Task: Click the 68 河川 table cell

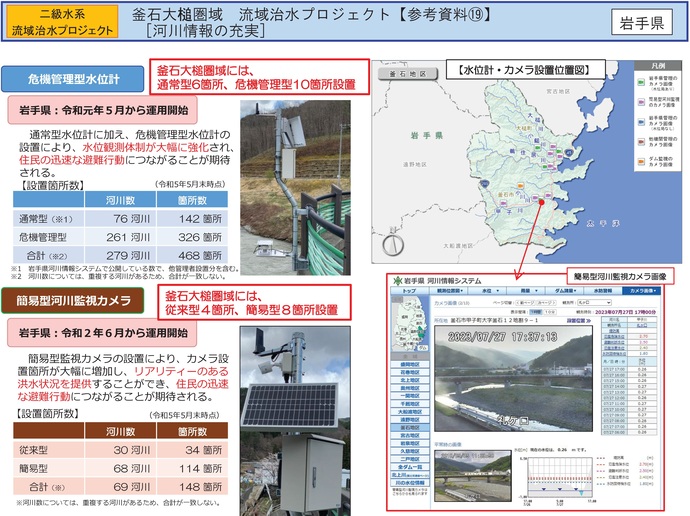Action: tap(120, 468)
